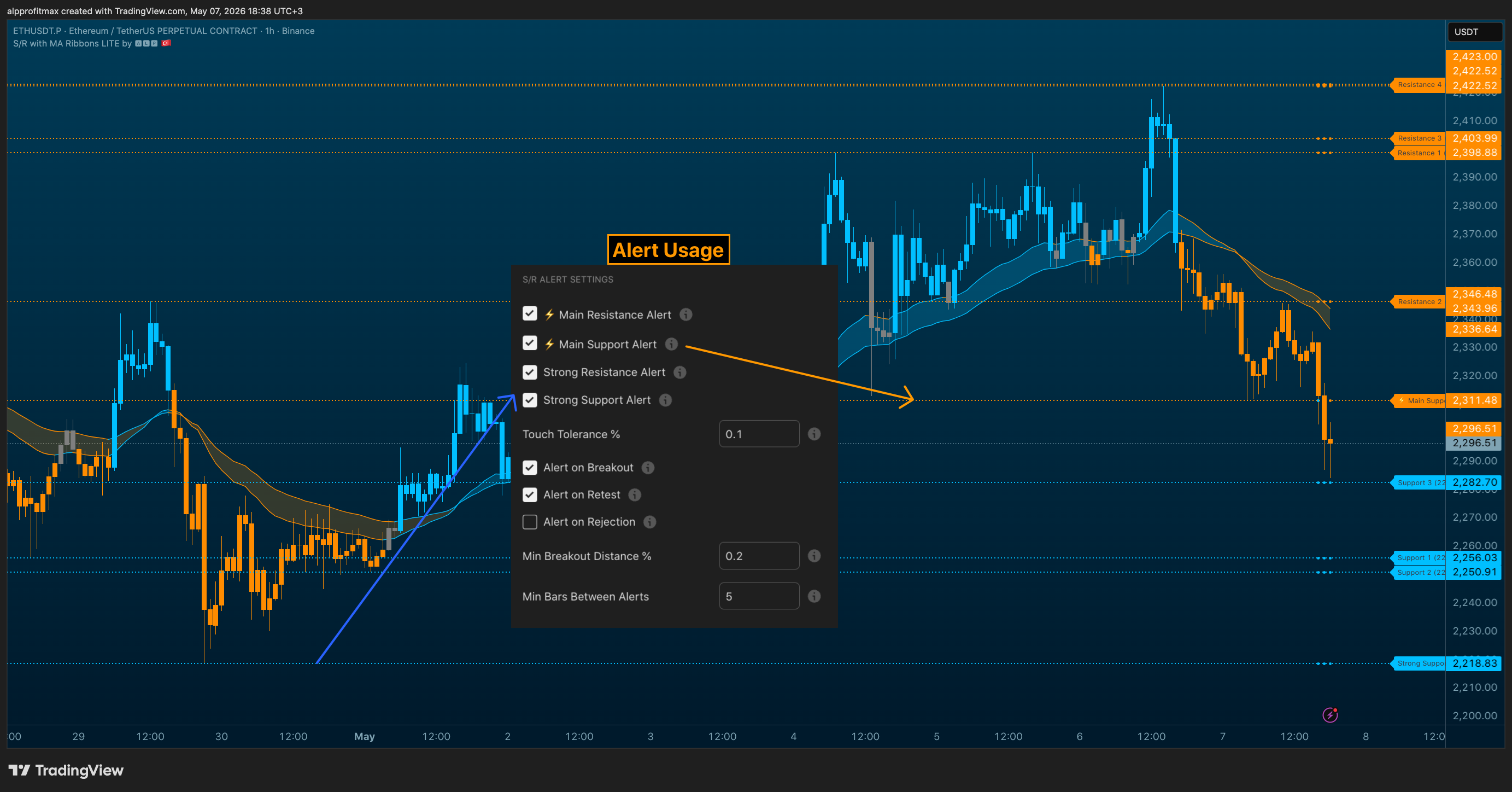The width and height of the screenshot is (1512, 792).
Task: Click the 2,250.91 price tag
Action: [1474, 572]
